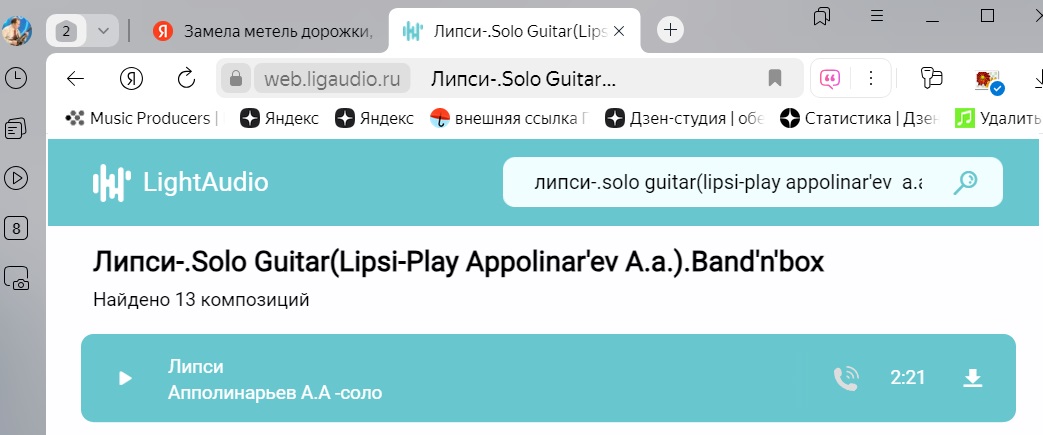The height and width of the screenshot is (435, 1043).
Task: Open Yandex home with the Я button
Action: 131,78
